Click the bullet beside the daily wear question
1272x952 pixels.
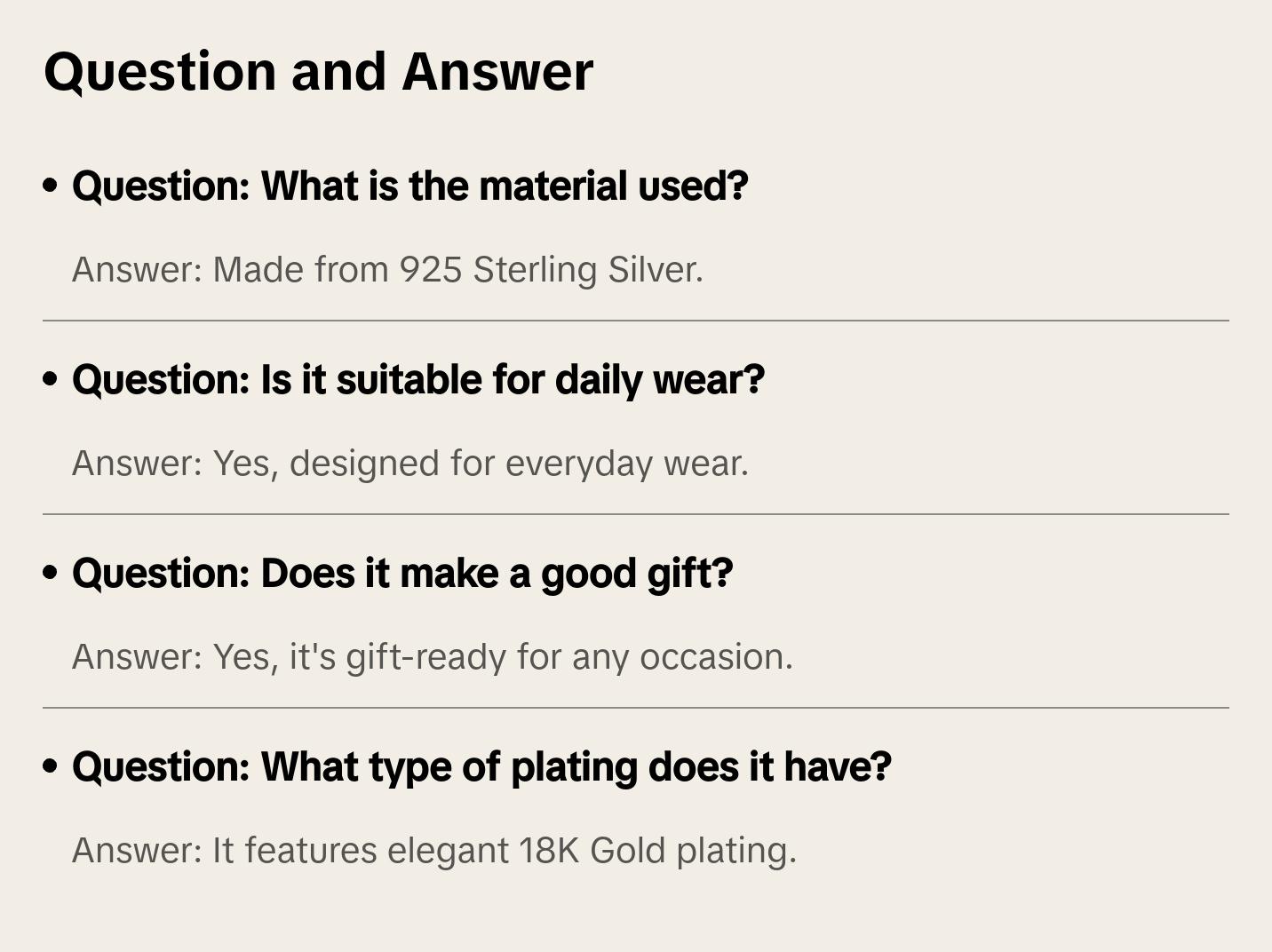coord(51,380)
